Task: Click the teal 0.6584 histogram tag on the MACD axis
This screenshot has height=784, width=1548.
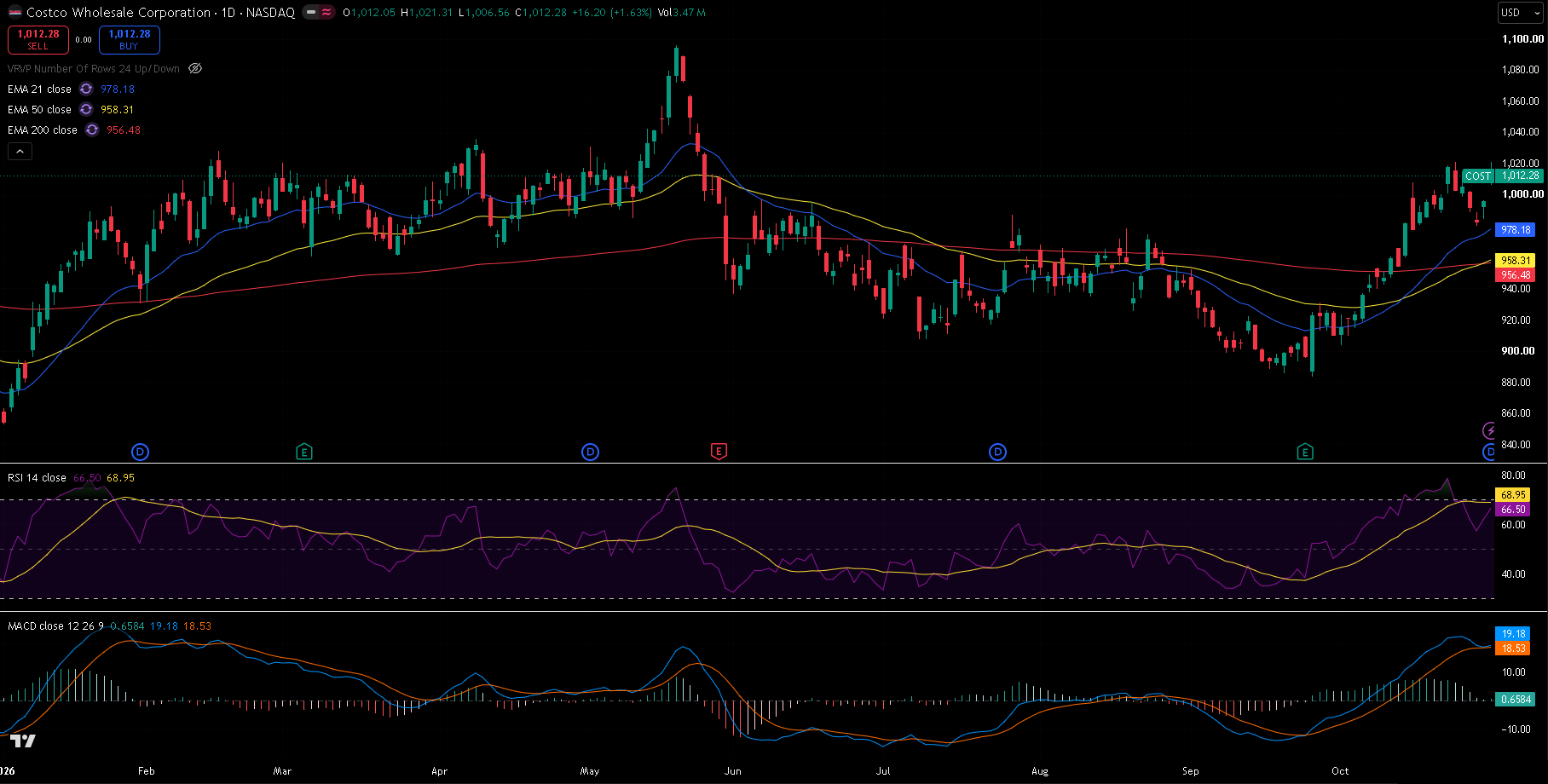Action: pos(1516,699)
